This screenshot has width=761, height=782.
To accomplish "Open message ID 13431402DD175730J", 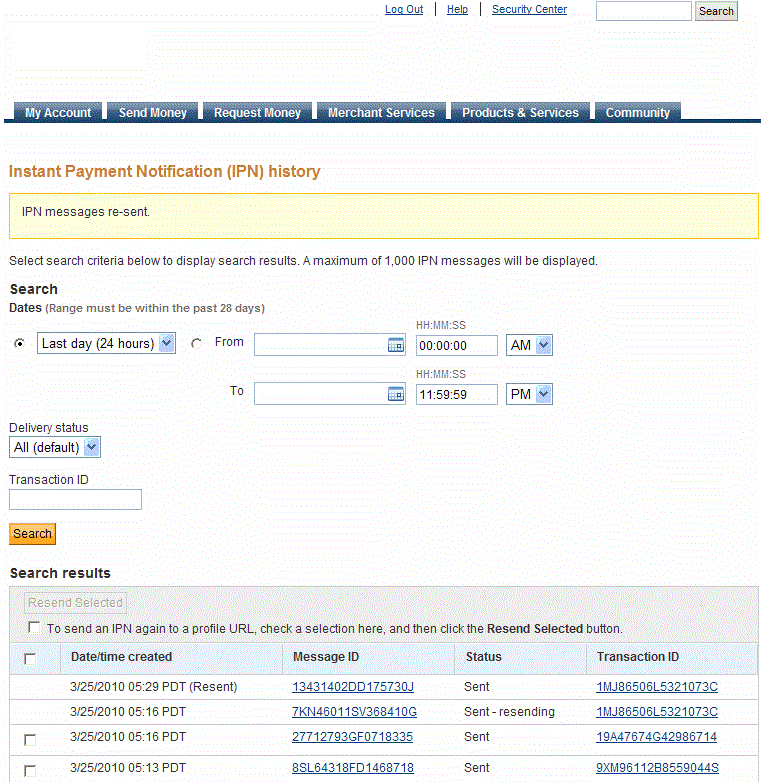I will coord(353,687).
